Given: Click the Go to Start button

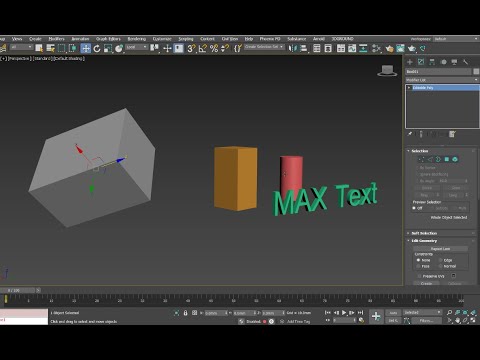Looking at the screenshot, I should pos(328,313).
